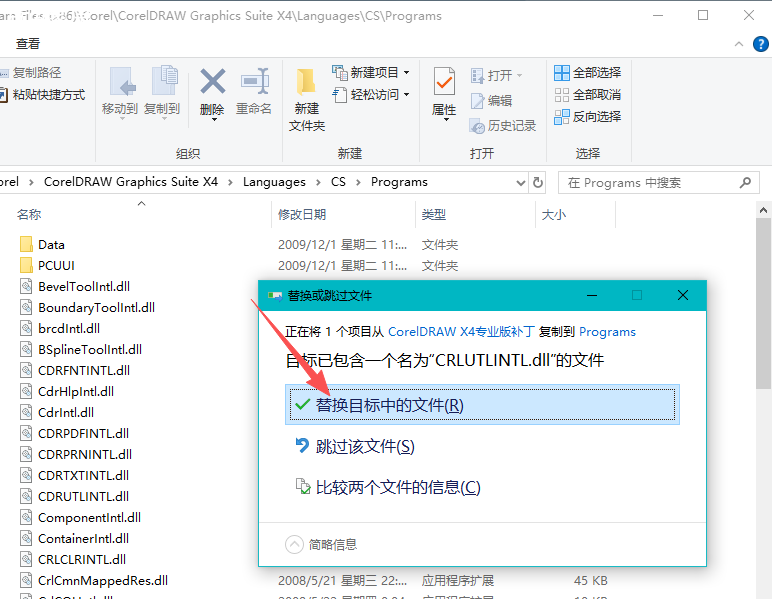Expand the chevron after Languages in breadcrumb
Viewport: 772px width, 599px height.
(319, 183)
